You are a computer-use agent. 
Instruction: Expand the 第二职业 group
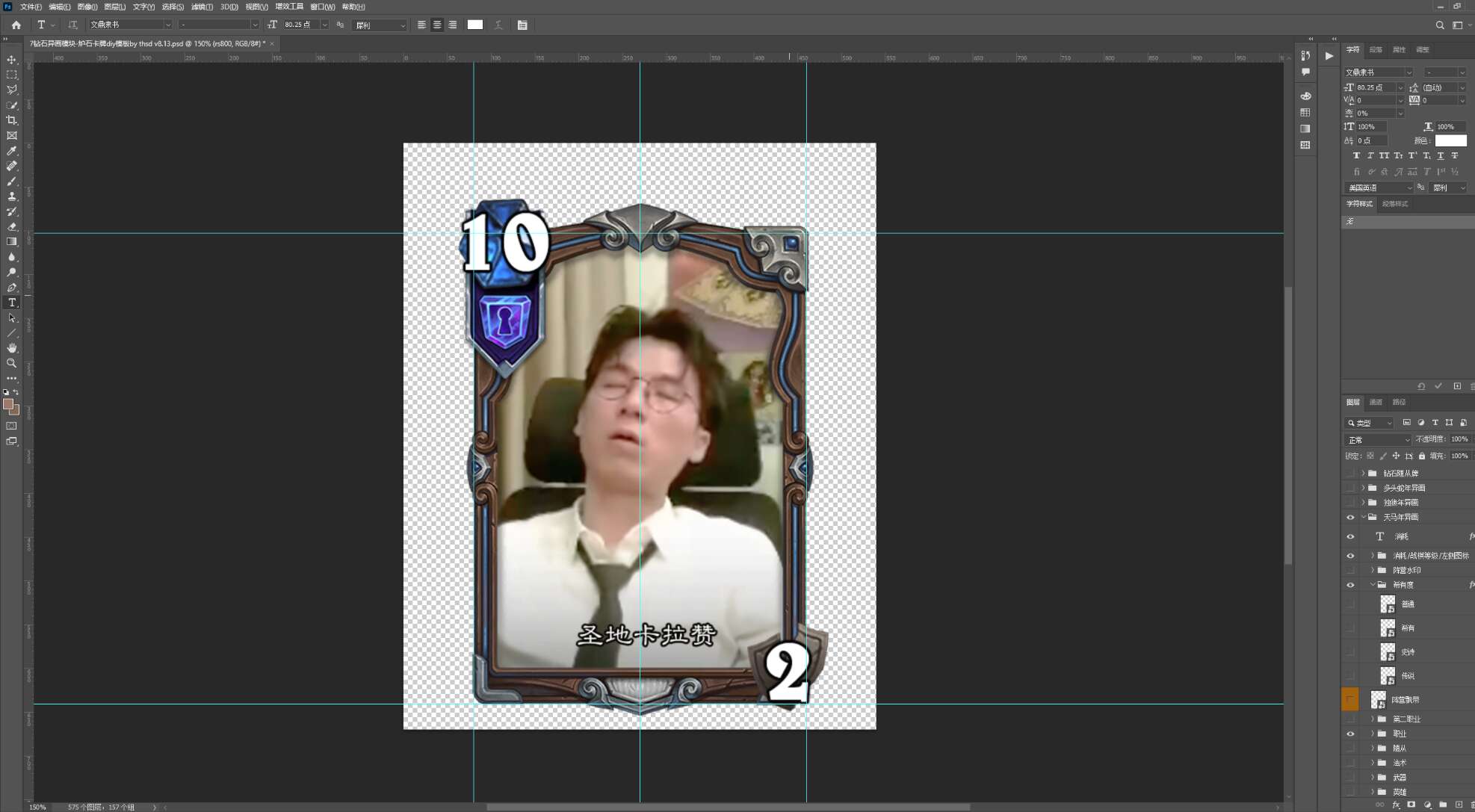click(1373, 719)
